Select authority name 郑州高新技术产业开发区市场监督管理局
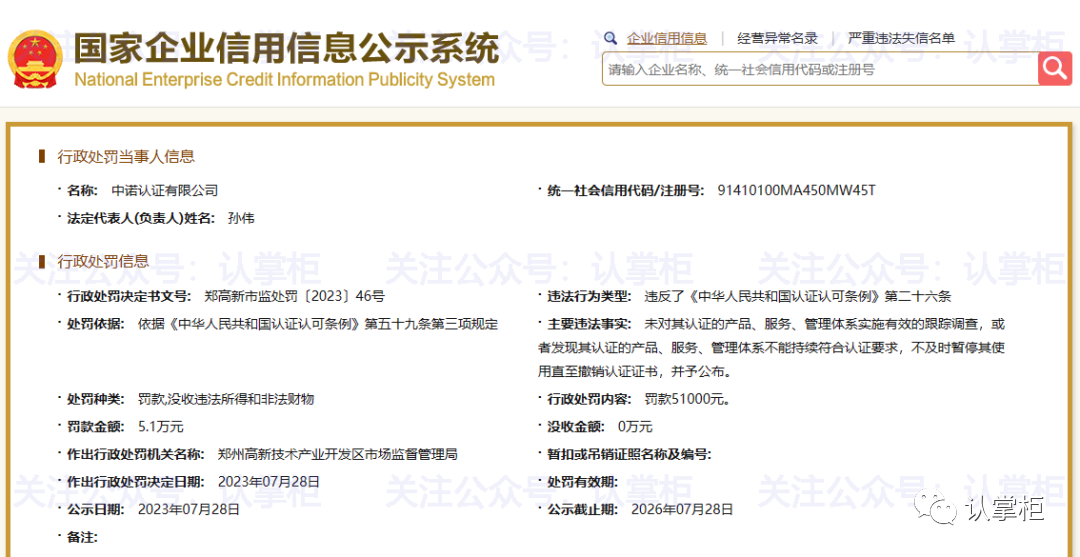The width and height of the screenshot is (1080, 557). 338,454
